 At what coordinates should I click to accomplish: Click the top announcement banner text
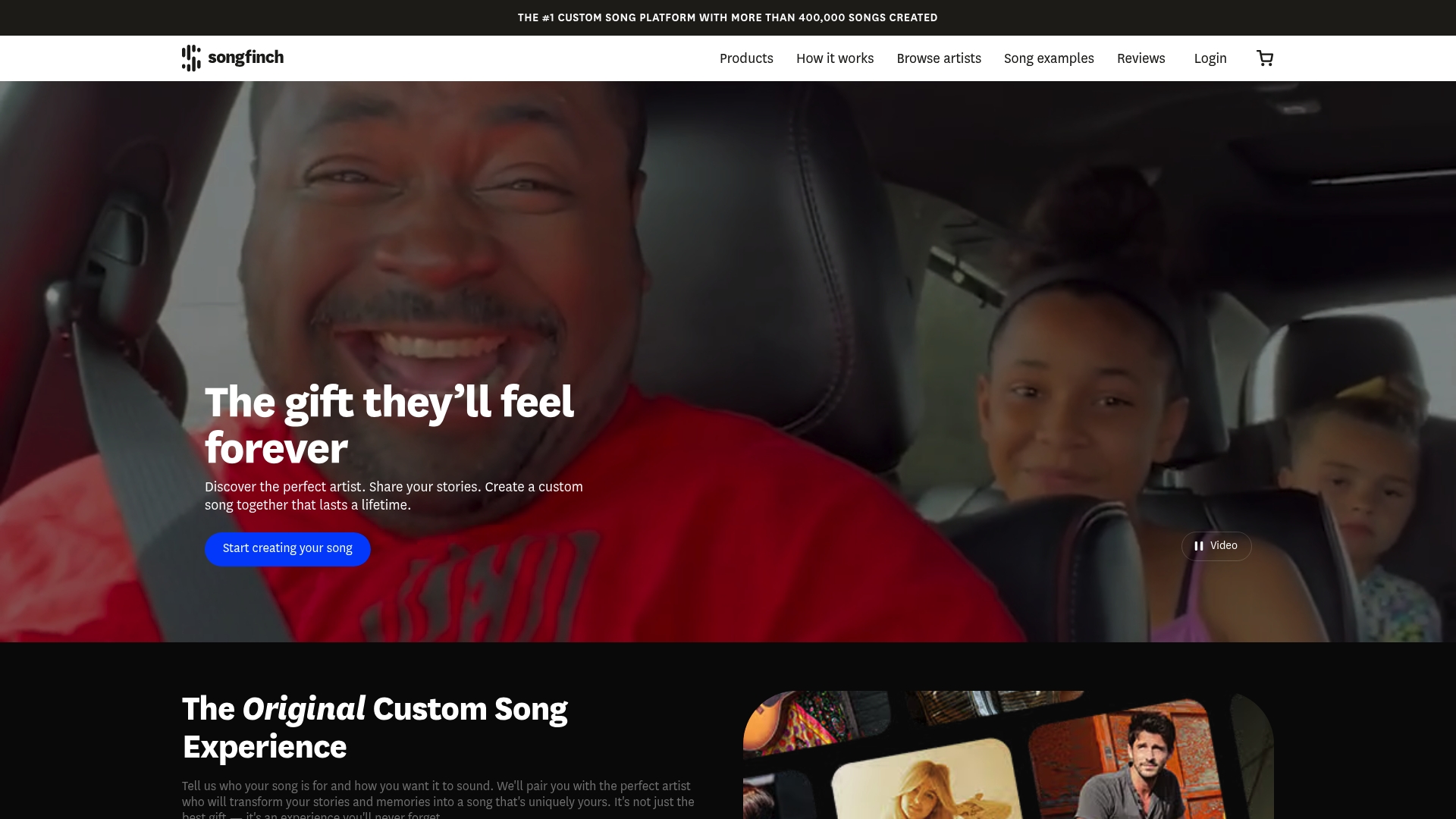point(727,17)
